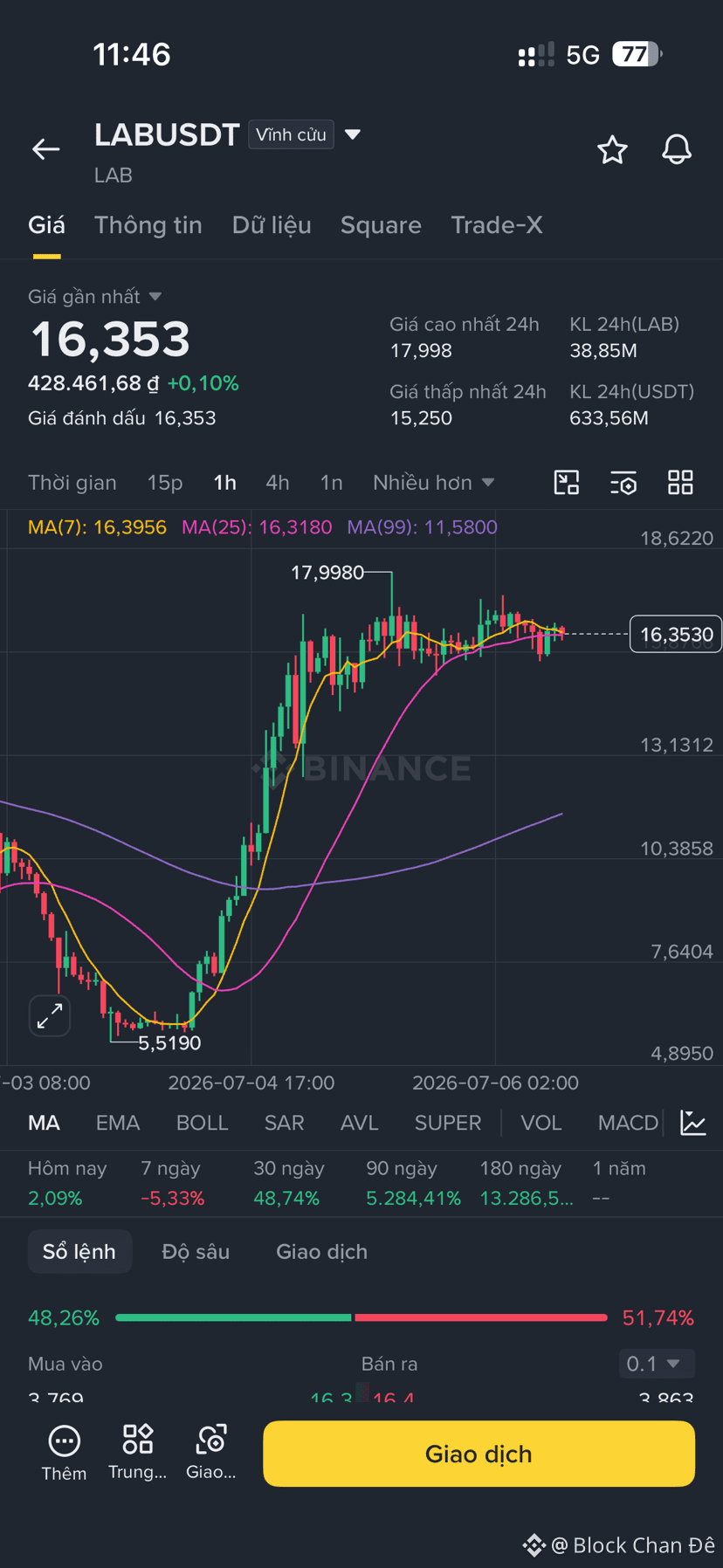Select the 4h timeframe
723x1568 pixels.
[278, 483]
